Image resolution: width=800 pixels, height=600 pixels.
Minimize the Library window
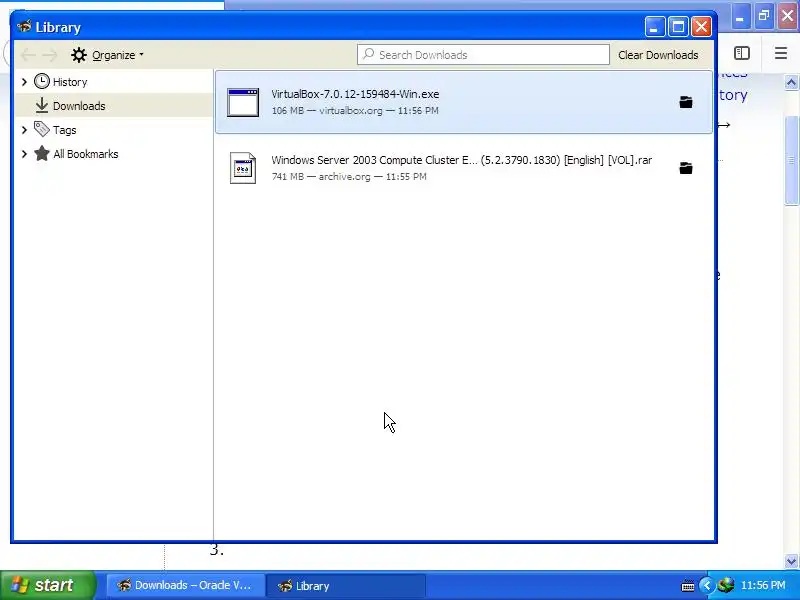pos(655,27)
